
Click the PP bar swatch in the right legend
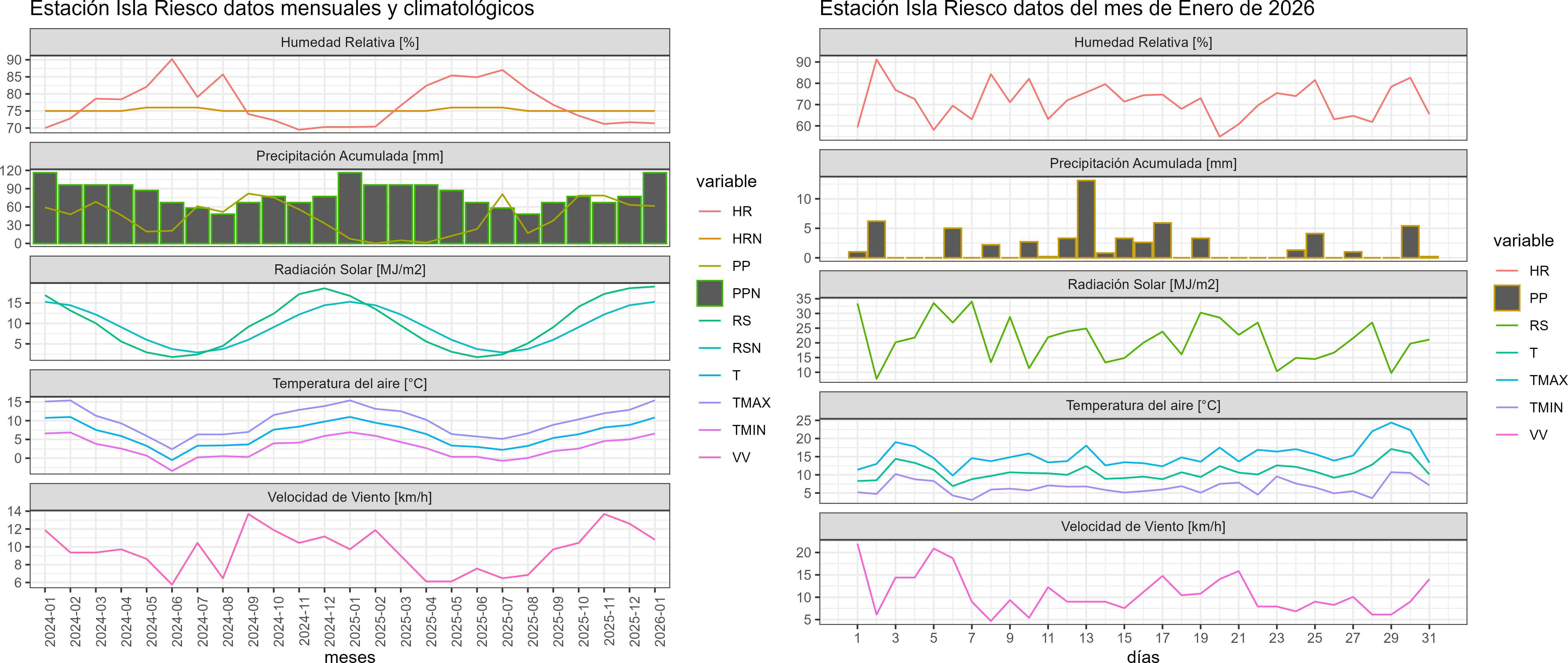1506,298
